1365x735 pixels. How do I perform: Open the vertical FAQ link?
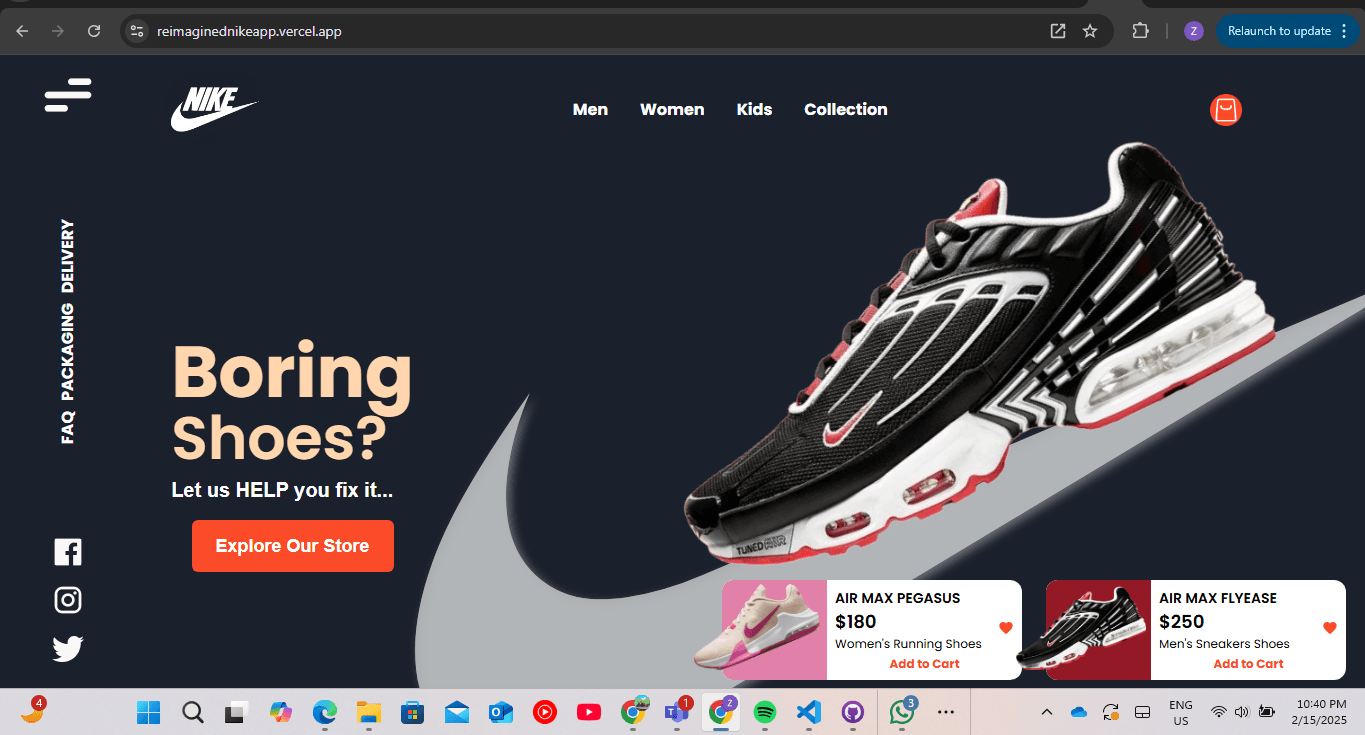click(x=67, y=426)
